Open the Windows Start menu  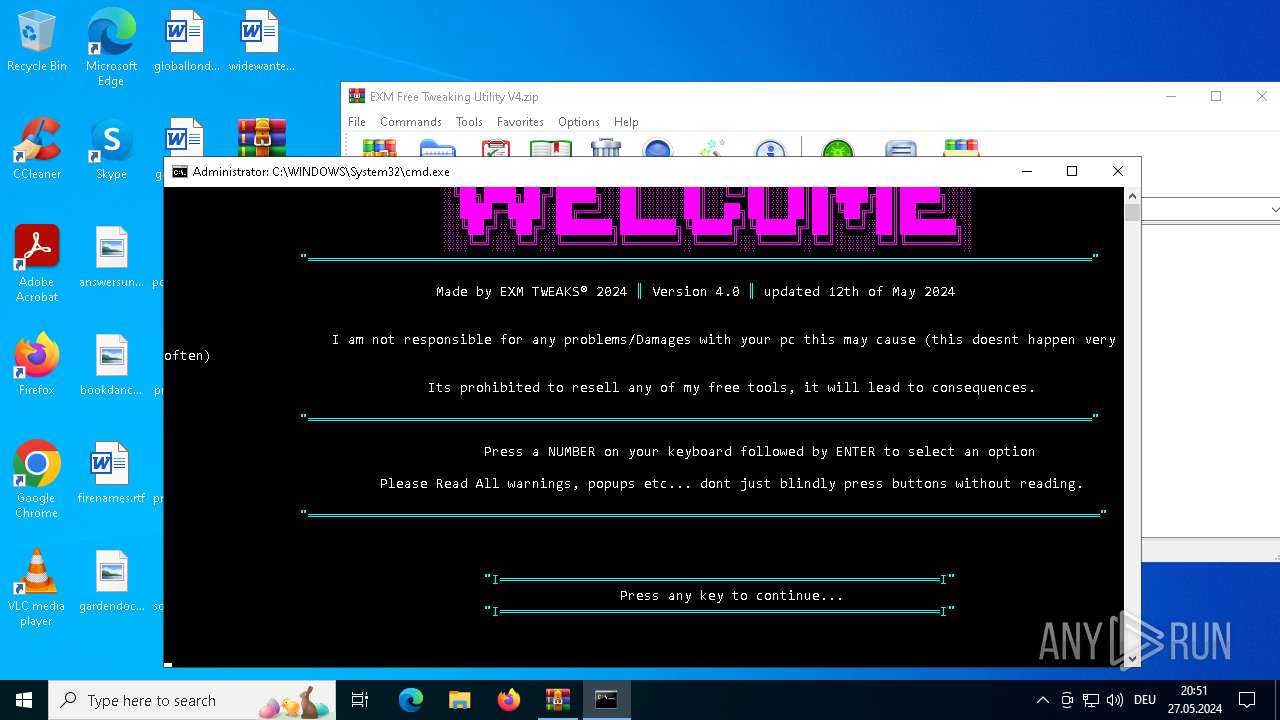(24, 700)
